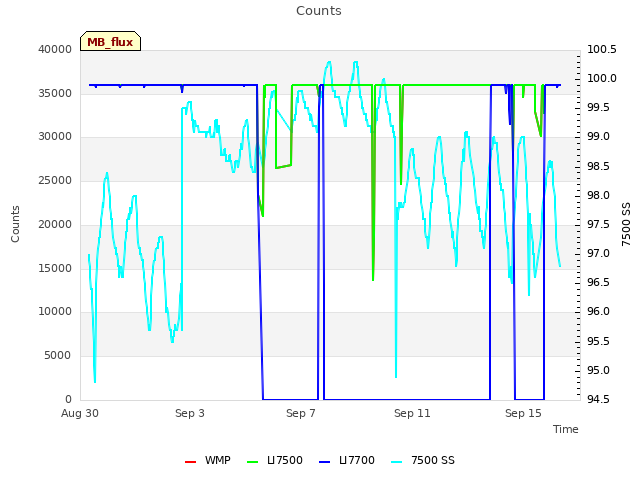640x480 pixels.
Task: Click the MB_flux annotation label
Action: click(x=110, y=41)
